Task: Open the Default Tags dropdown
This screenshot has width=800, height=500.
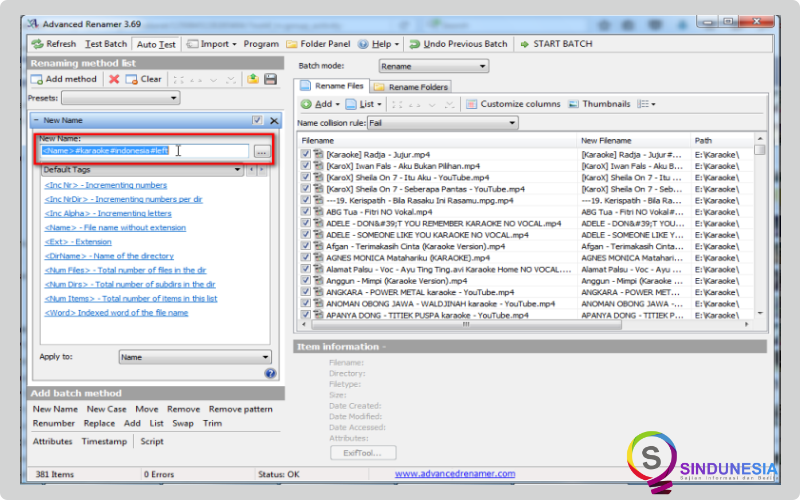Action: click(142, 169)
